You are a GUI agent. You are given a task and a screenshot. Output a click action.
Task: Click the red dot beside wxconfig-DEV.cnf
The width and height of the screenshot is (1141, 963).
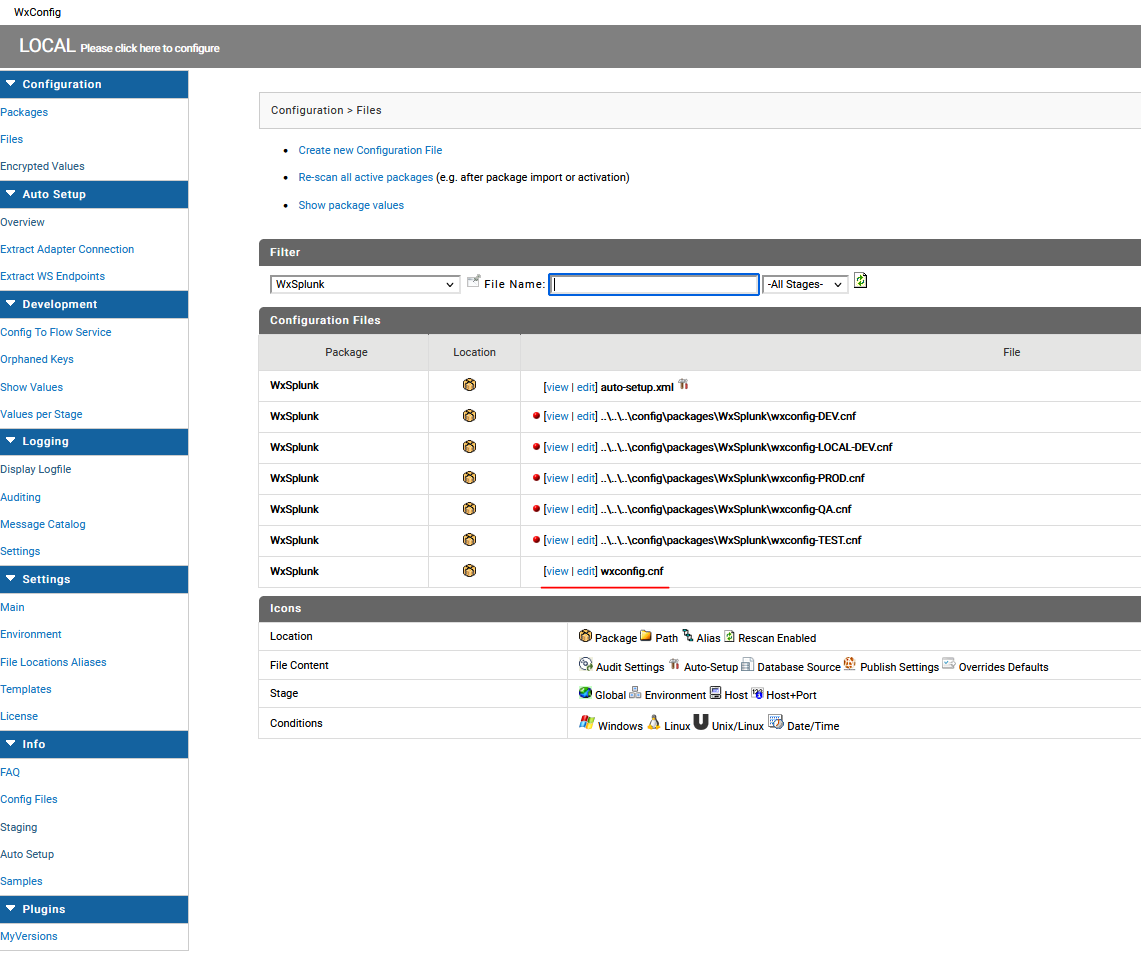coord(537,416)
